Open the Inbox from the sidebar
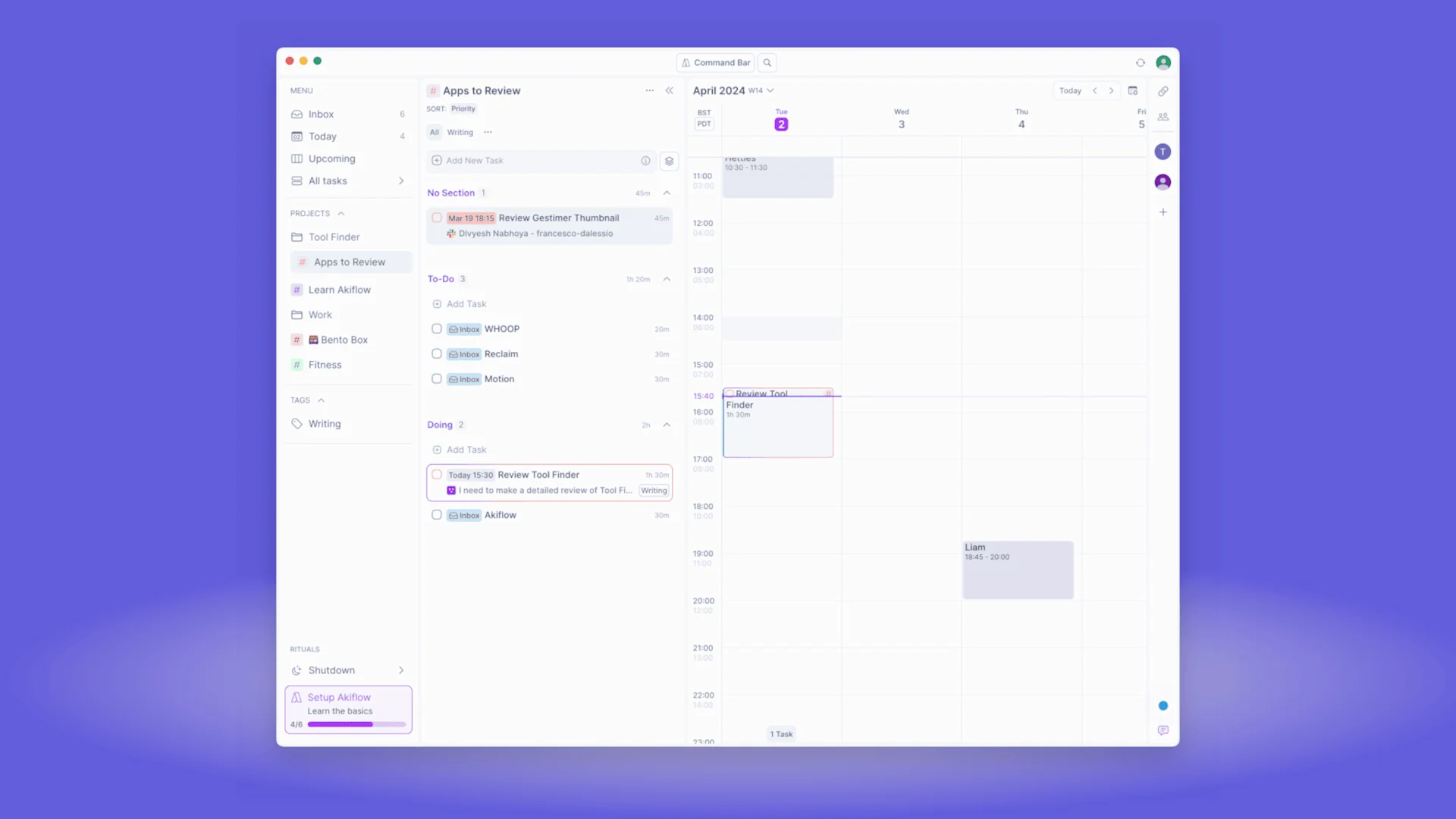The image size is (1456, 819). [321, 114]
